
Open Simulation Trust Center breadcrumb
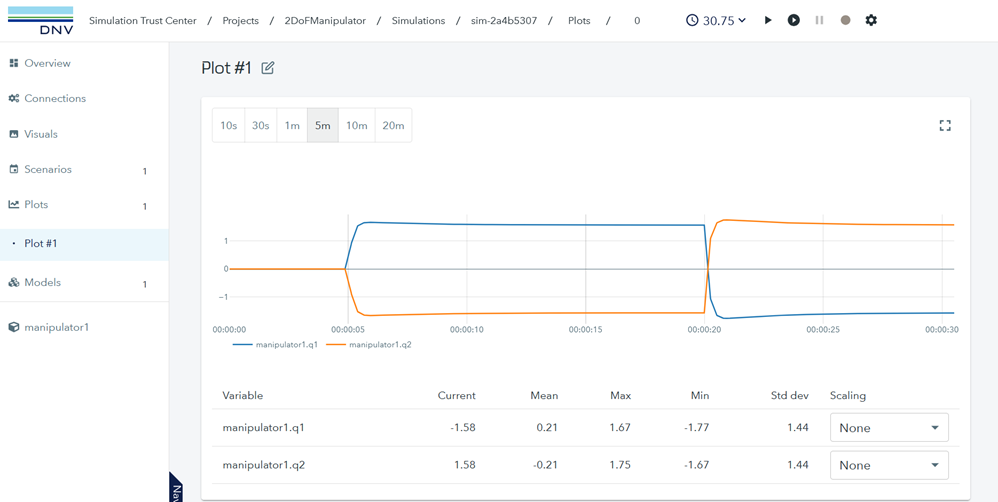[x=143, y=20]
